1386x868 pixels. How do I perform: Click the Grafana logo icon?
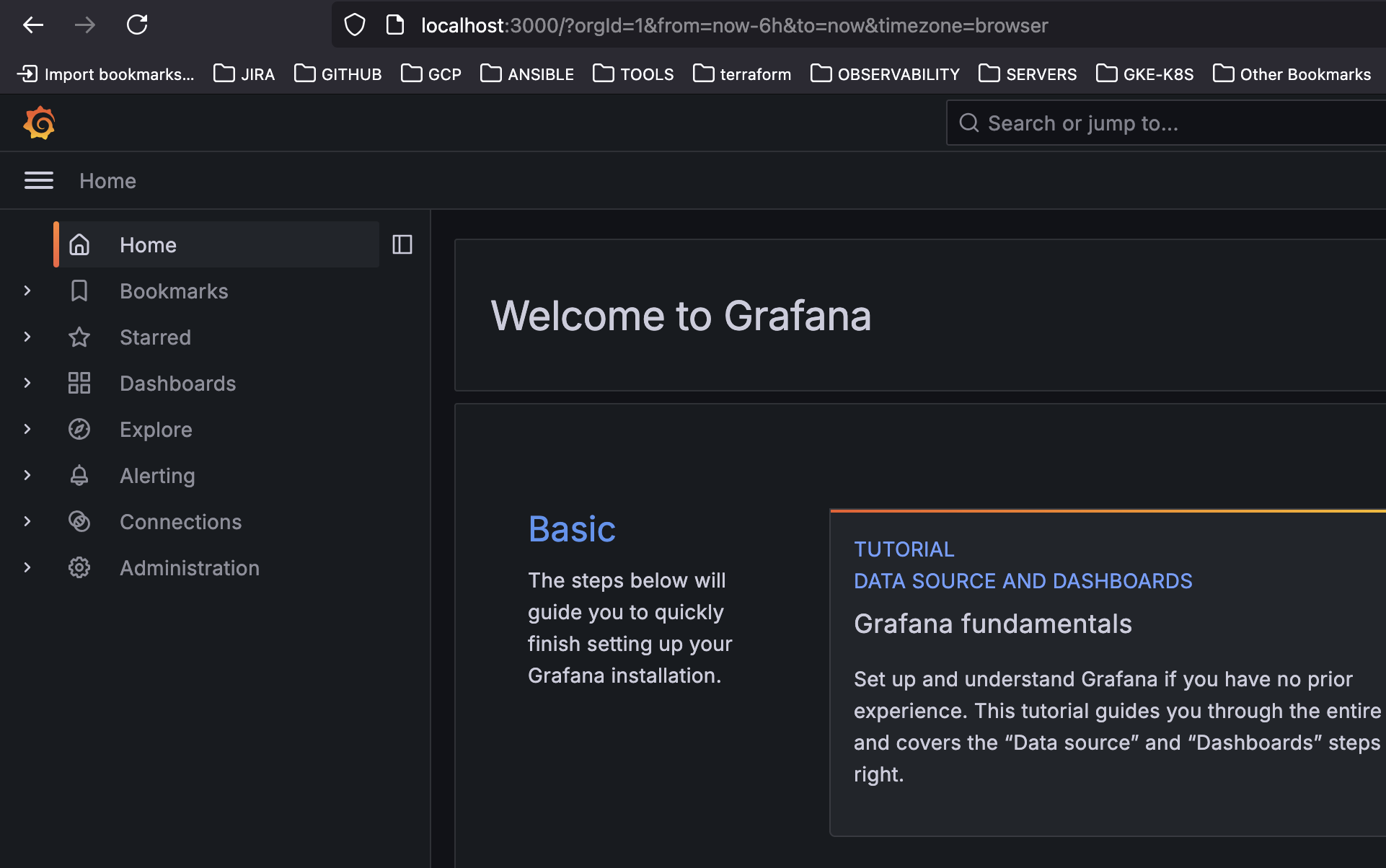click(39, 123)
